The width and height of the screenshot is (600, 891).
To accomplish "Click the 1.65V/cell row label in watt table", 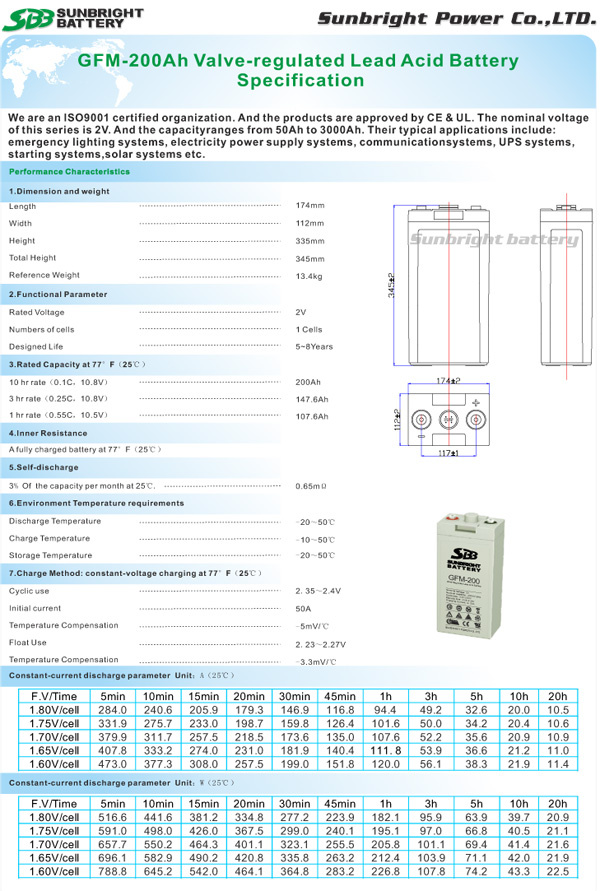I will tap(55, 857).
